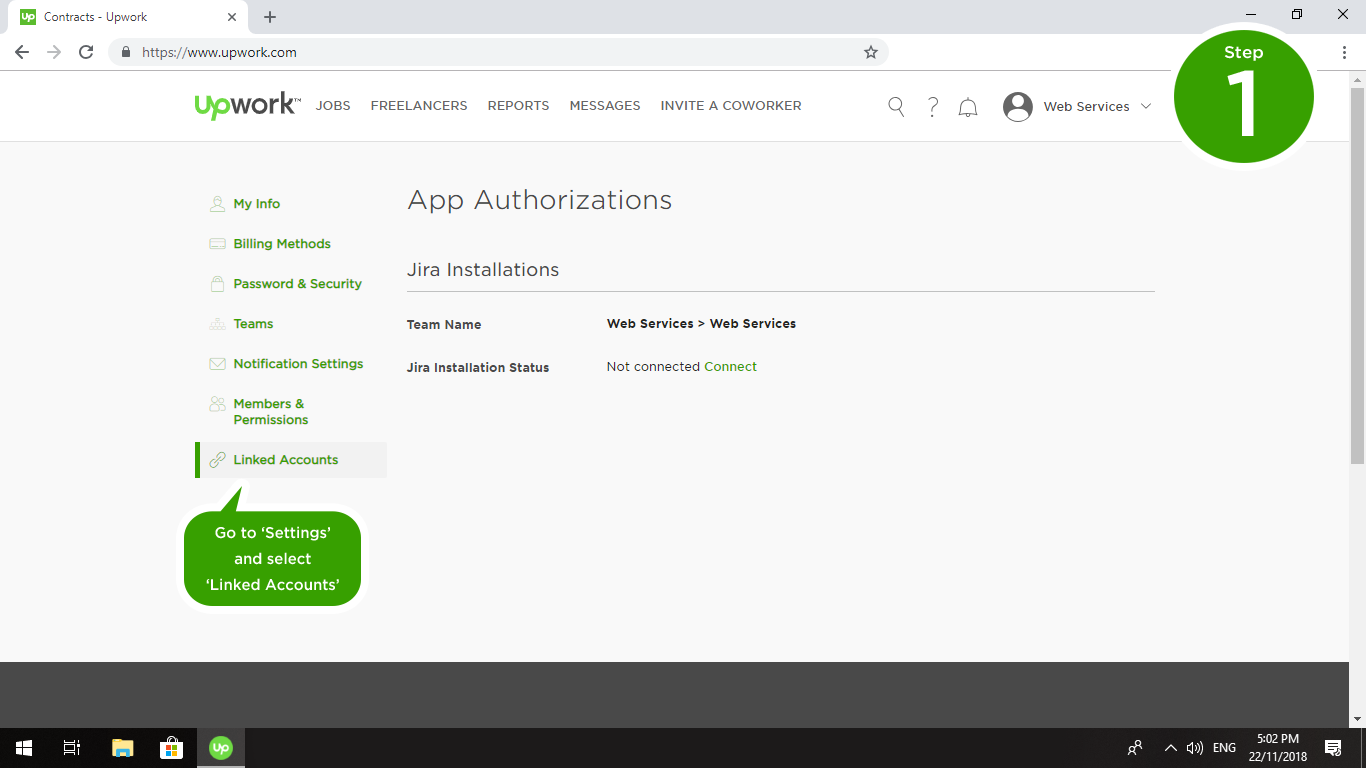
Task: Click the search magnifier icon in Upwork header
Action: [896, 106]
